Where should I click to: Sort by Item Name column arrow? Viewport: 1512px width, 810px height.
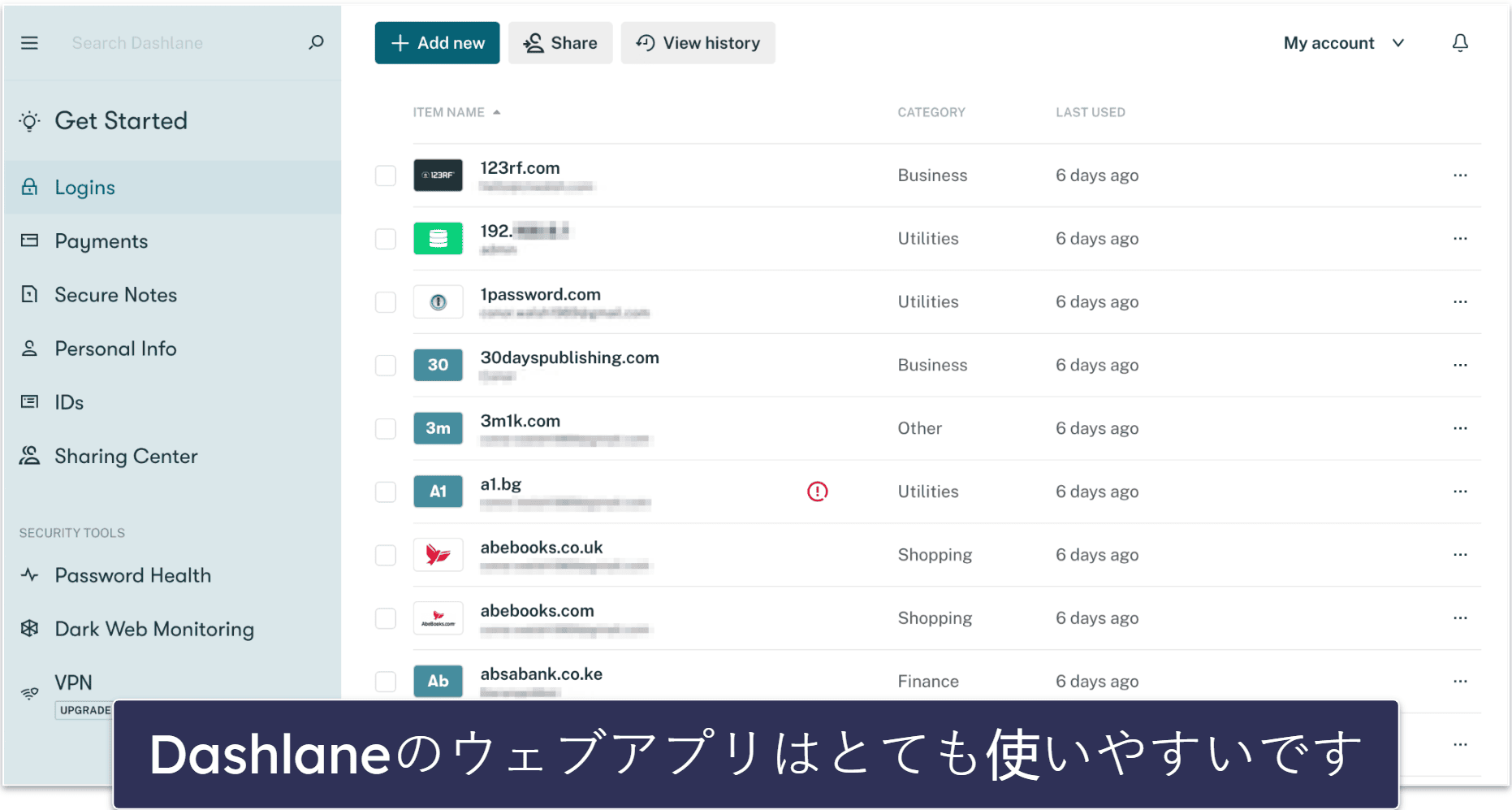click(496, 112)
